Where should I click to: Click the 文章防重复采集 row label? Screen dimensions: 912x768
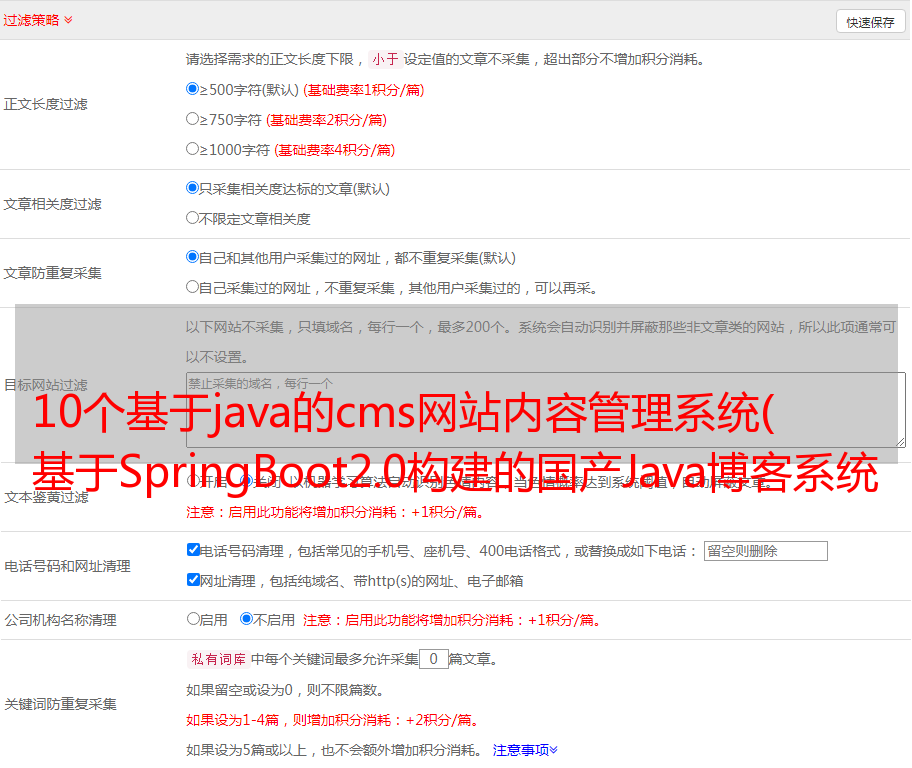tap(52, 273)
